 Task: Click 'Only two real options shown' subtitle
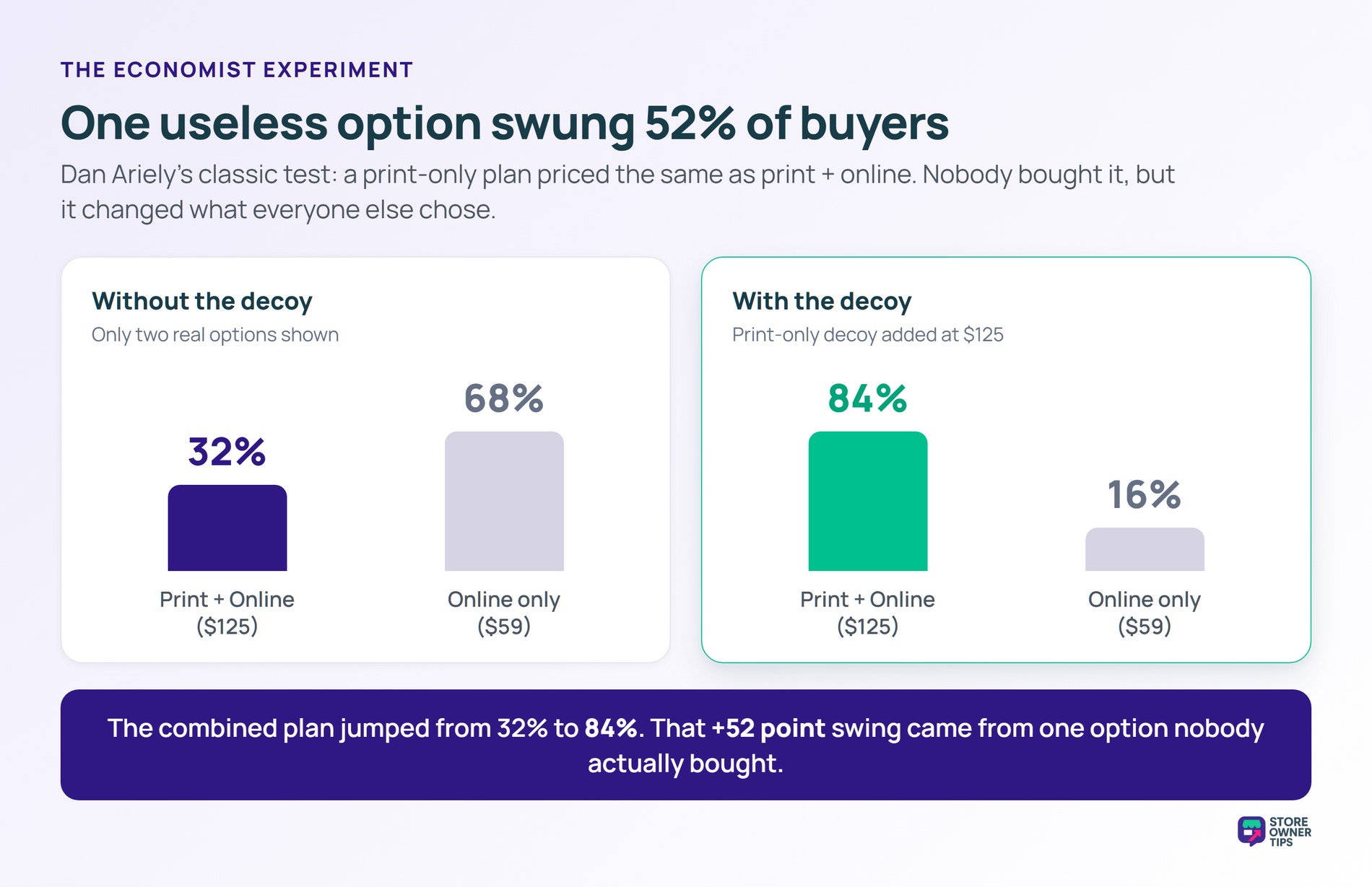click(x=215, y=335)
